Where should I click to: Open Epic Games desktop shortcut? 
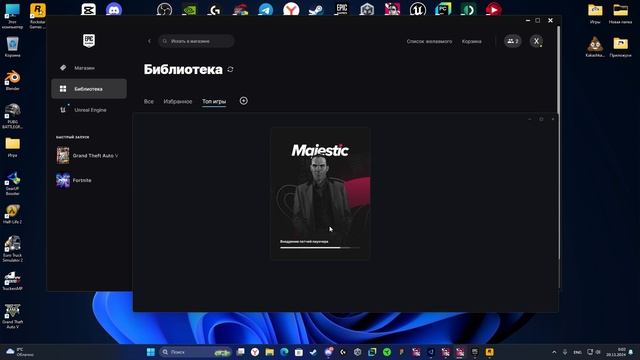point(342,9)
